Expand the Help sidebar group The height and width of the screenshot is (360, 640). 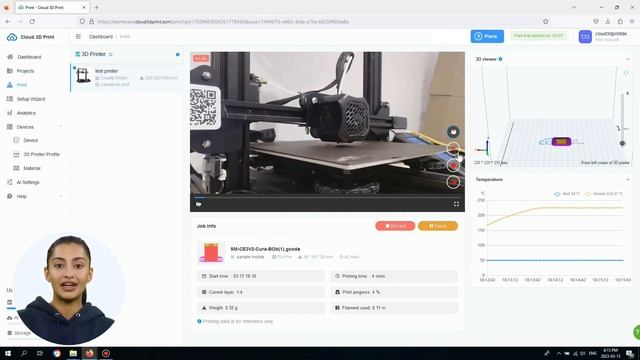pyautogui.click(x=61, y=196)
